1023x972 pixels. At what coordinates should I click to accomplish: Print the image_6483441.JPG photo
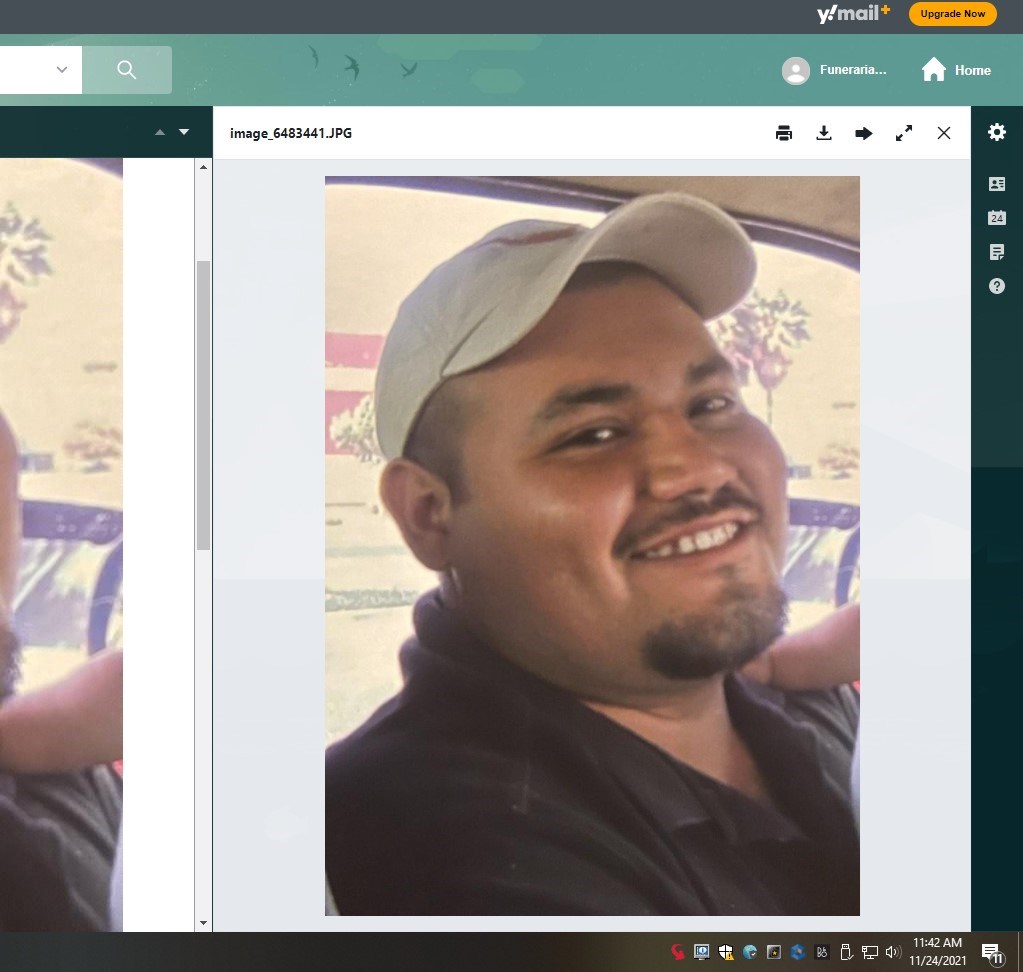[x=783, y=132]
